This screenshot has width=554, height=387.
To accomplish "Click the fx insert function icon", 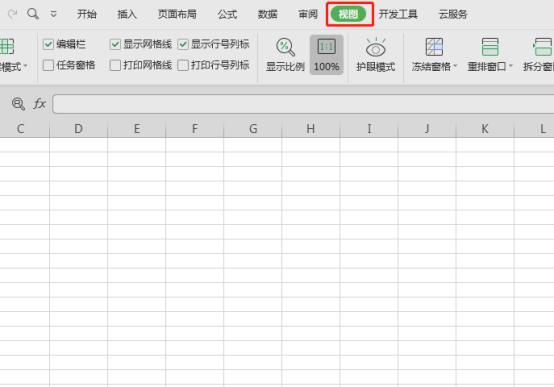I will click(40, 104).
